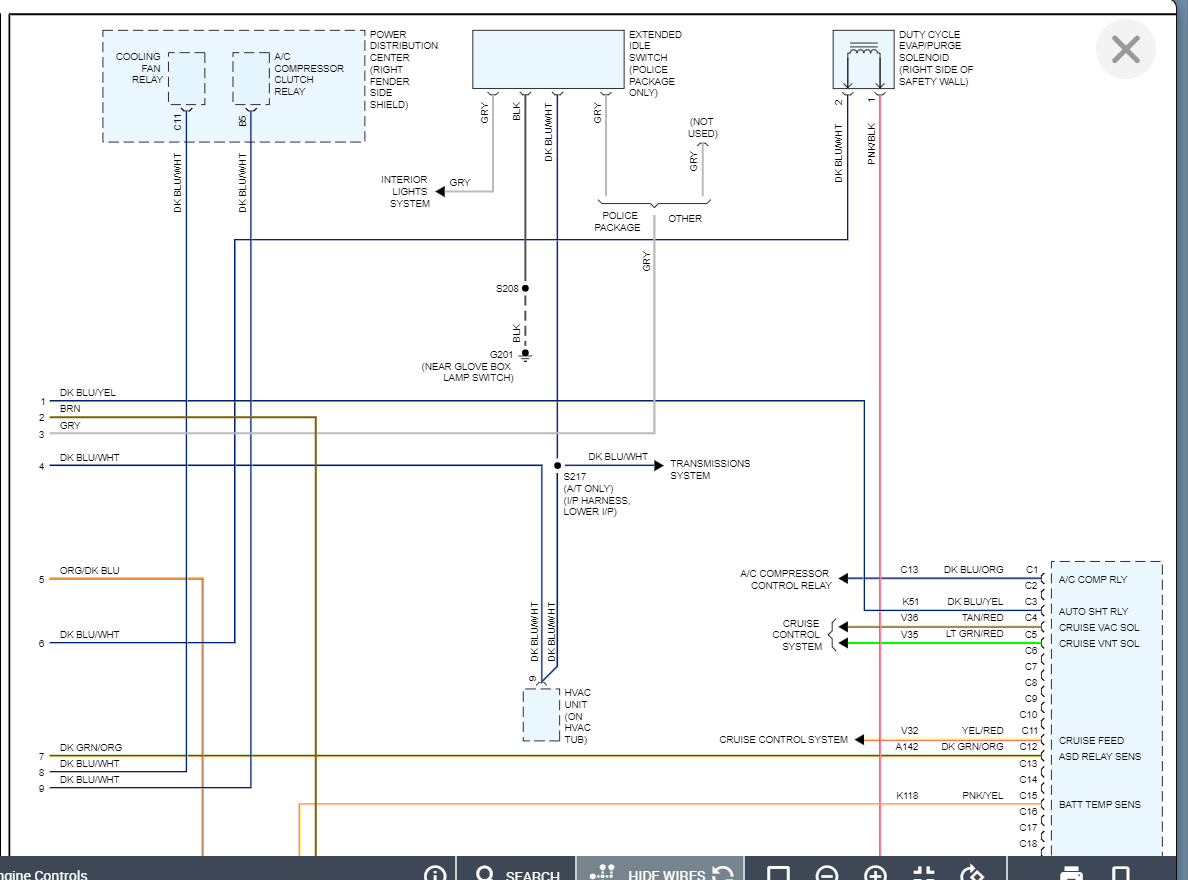This screenshot has height=880, width=1188.
Task: Close the wiring diagram viewer
Action: coord(1125,49)
